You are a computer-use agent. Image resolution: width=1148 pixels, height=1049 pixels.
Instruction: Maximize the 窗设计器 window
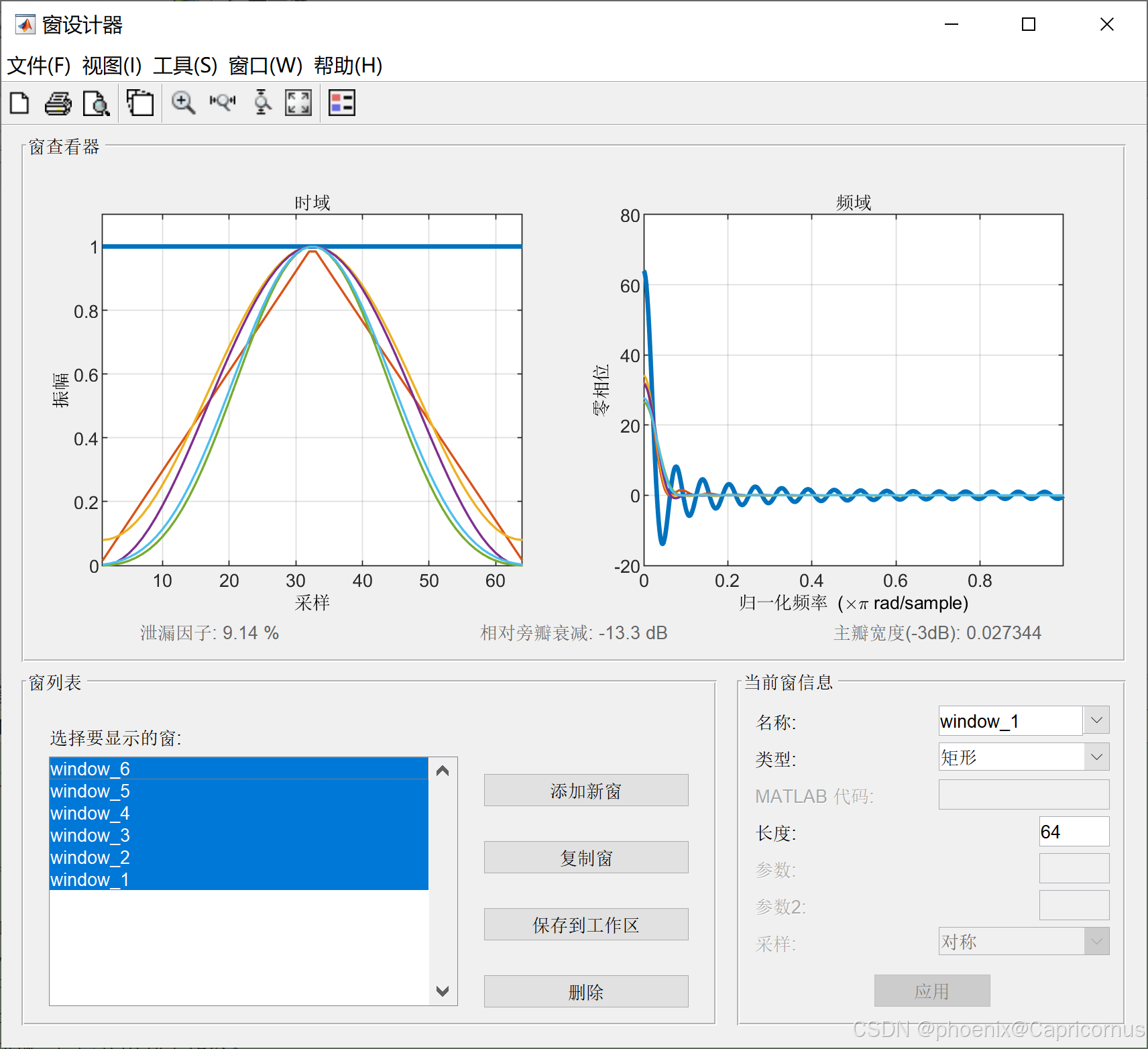pos(1029,25)
